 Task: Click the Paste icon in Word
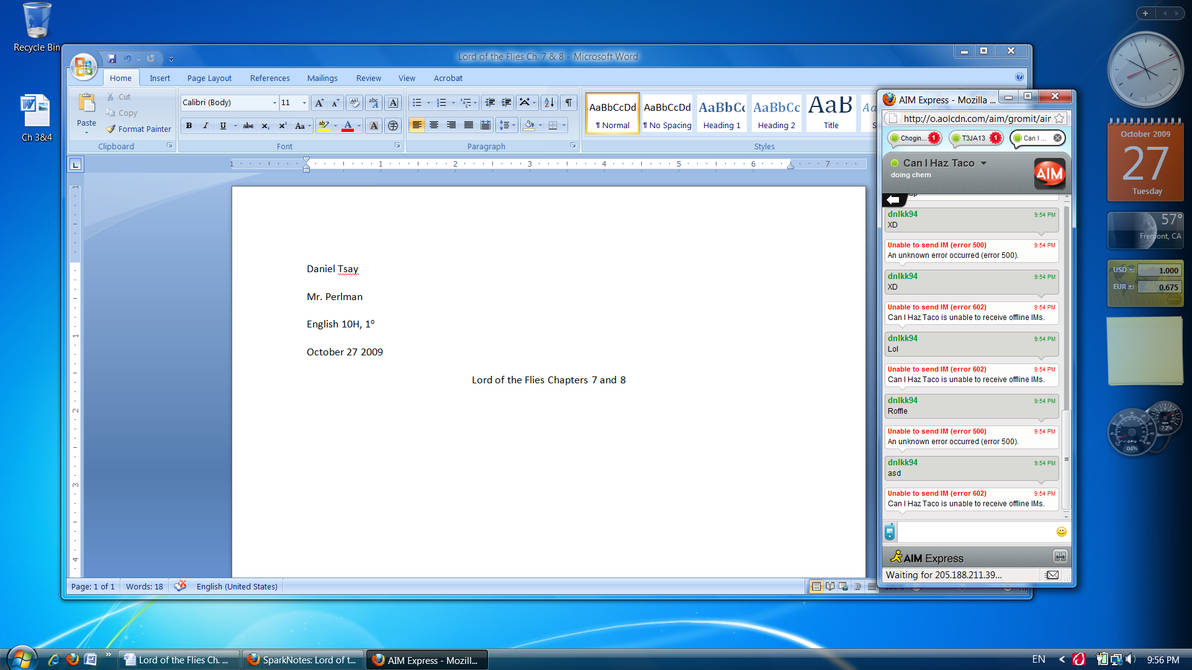[87, 103]
